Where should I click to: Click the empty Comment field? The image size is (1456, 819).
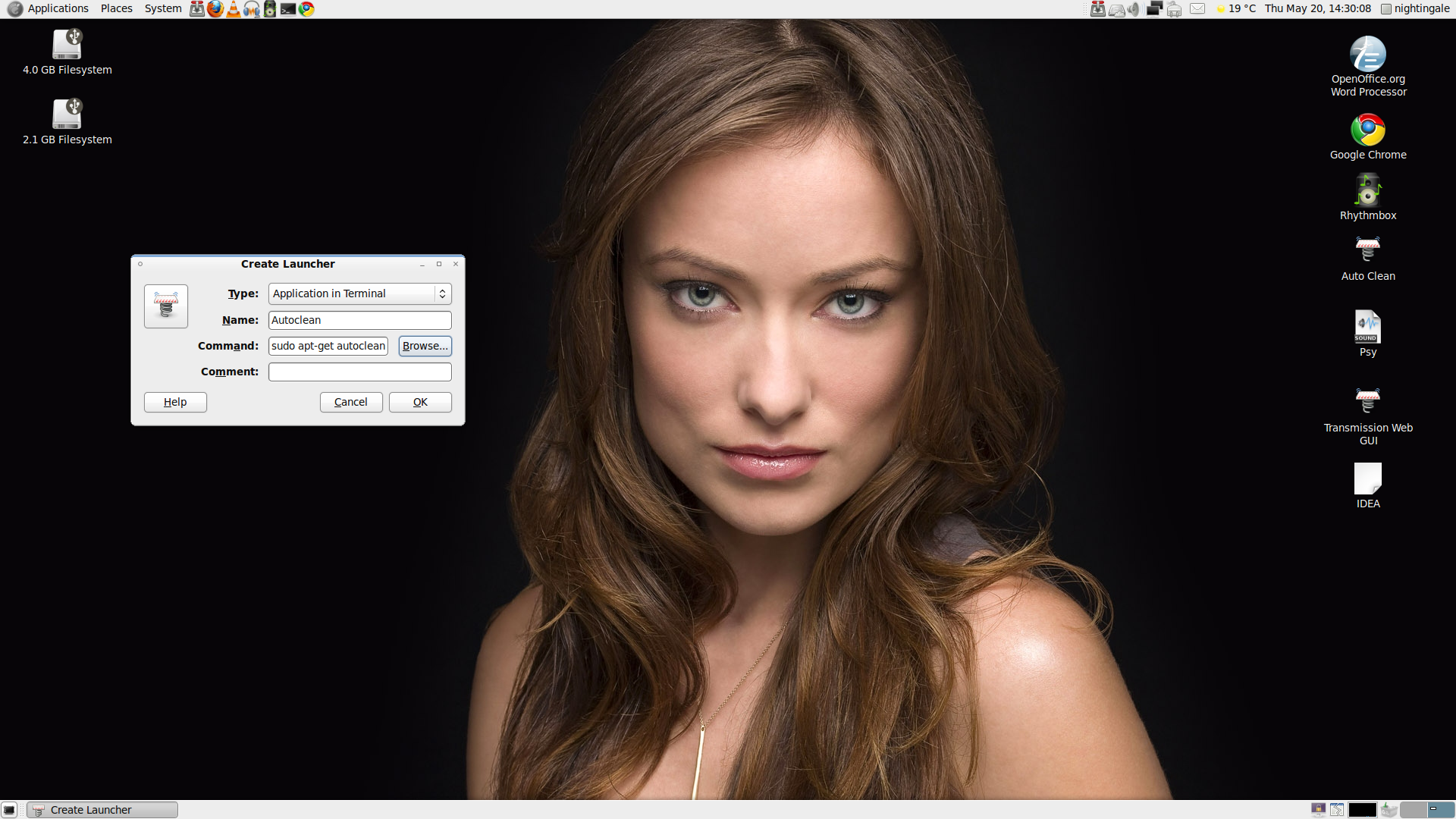[360, 372]
